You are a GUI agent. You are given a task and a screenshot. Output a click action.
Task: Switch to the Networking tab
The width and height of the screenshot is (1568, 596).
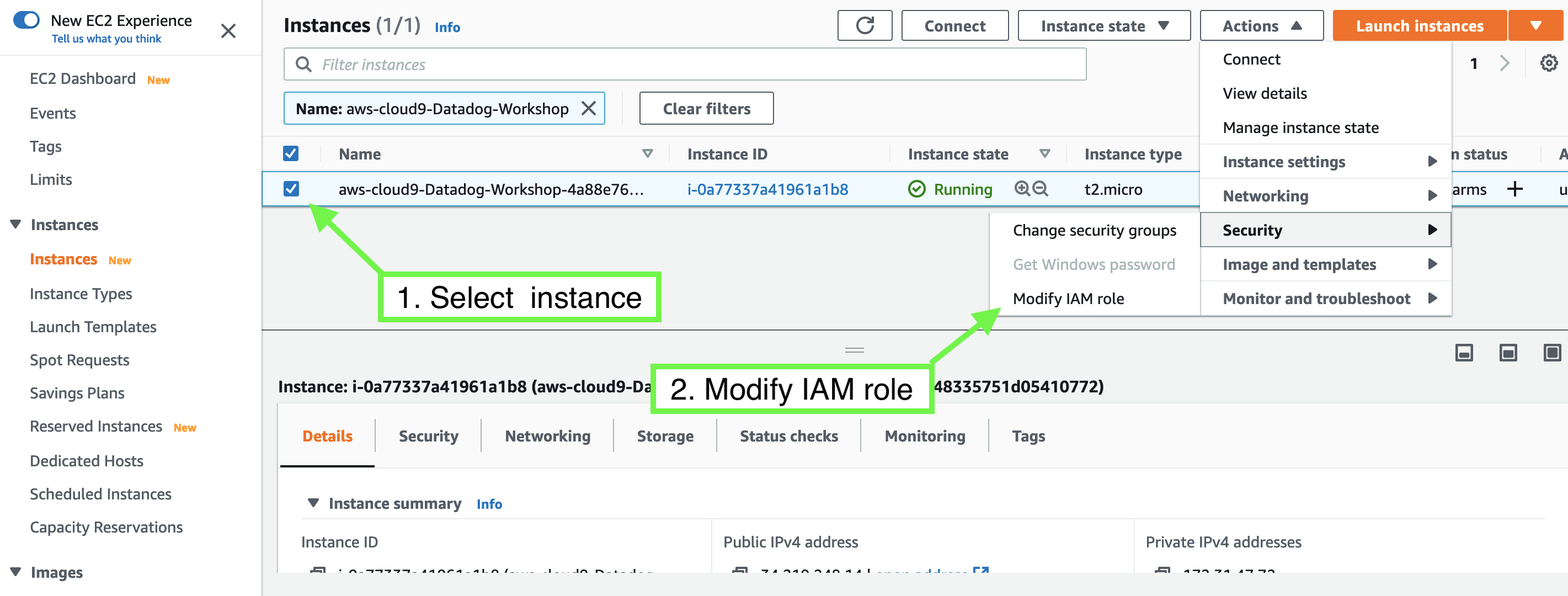(547, 436)
